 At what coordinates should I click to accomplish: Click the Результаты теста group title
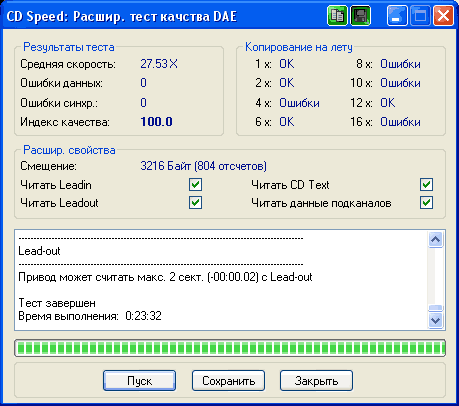coord(69,47)
